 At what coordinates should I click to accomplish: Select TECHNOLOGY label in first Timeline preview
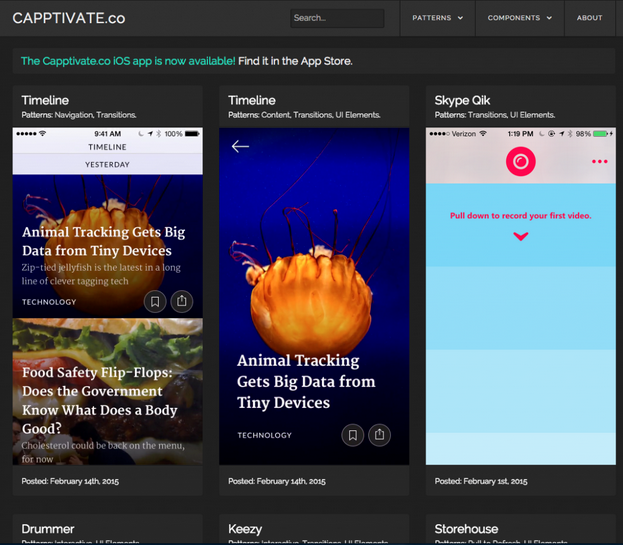[49, 302]
